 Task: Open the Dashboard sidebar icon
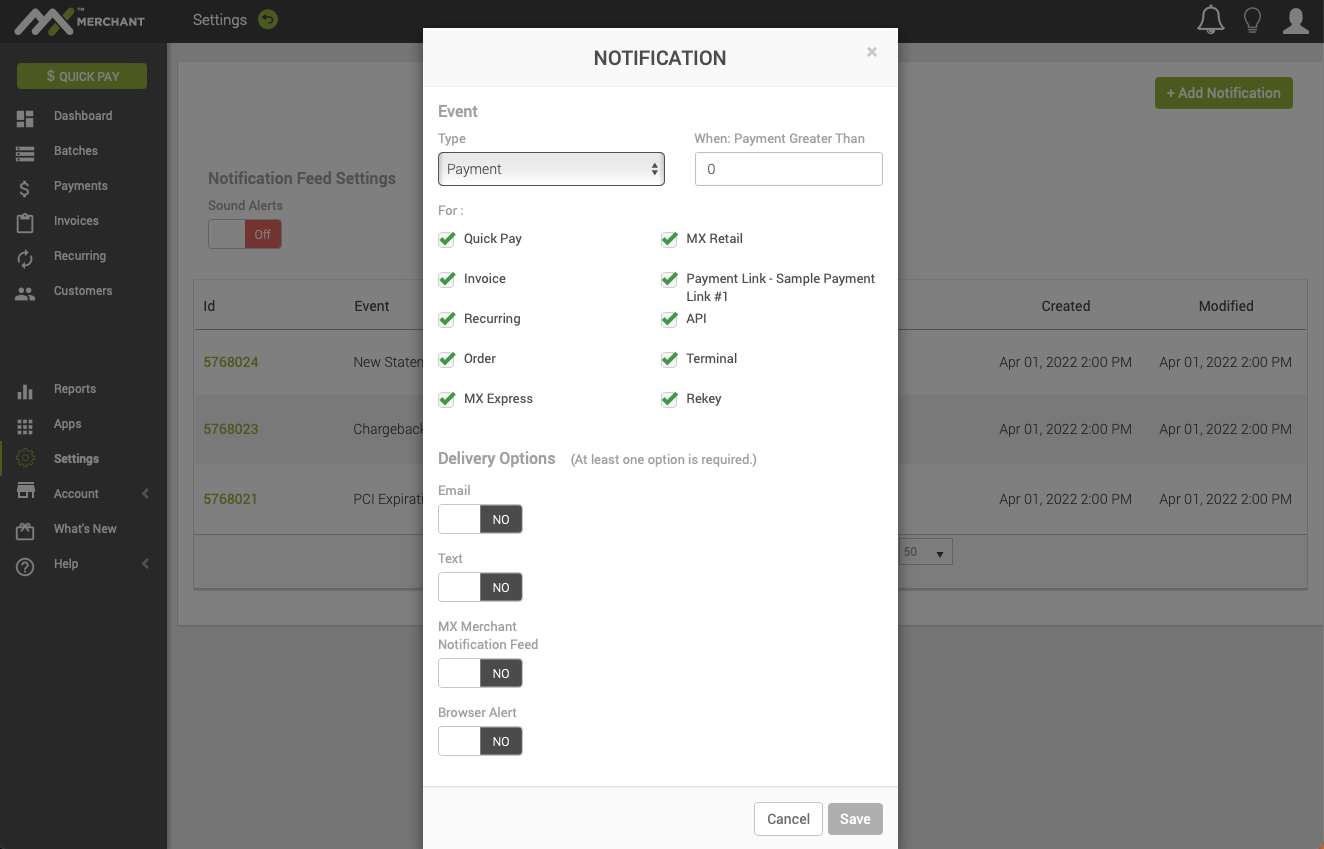pyautogui.click(x=24, y=116)
